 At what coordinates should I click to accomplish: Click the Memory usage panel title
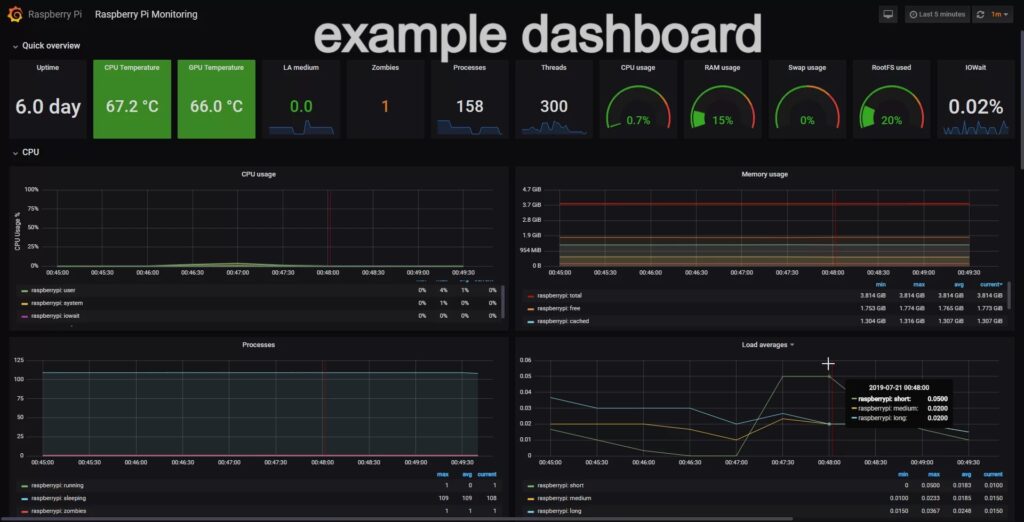pos(764,174)
